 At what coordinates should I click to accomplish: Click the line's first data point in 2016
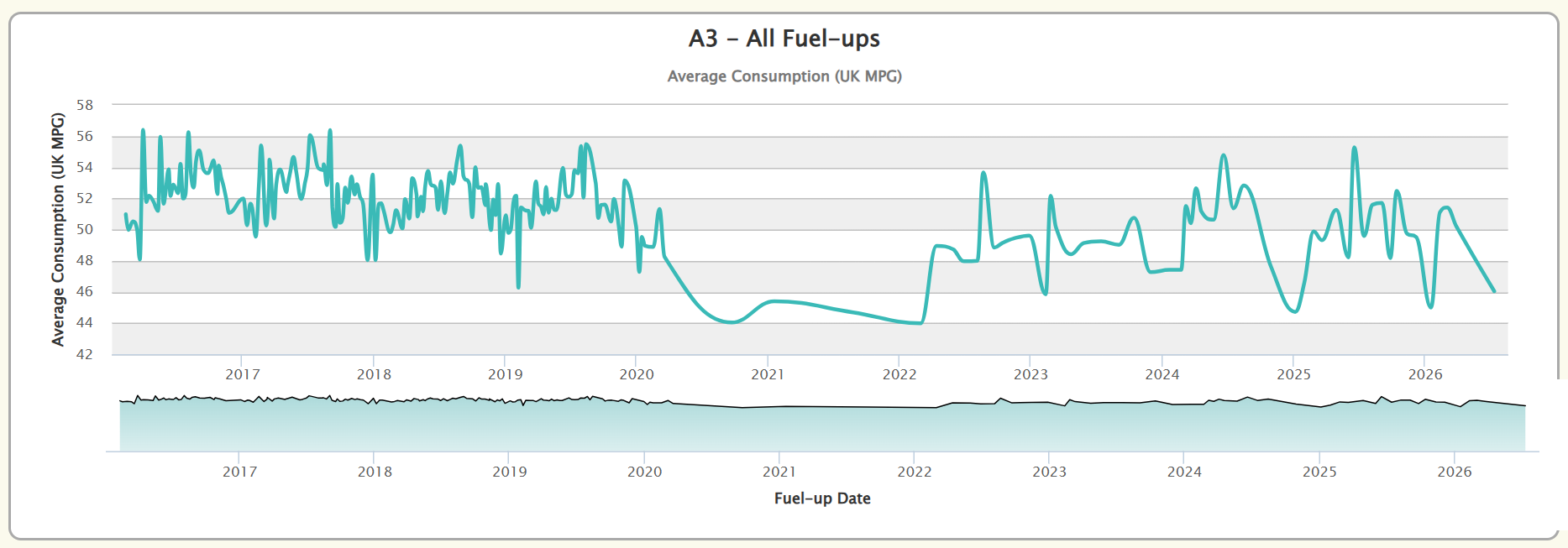pos(125,214)
